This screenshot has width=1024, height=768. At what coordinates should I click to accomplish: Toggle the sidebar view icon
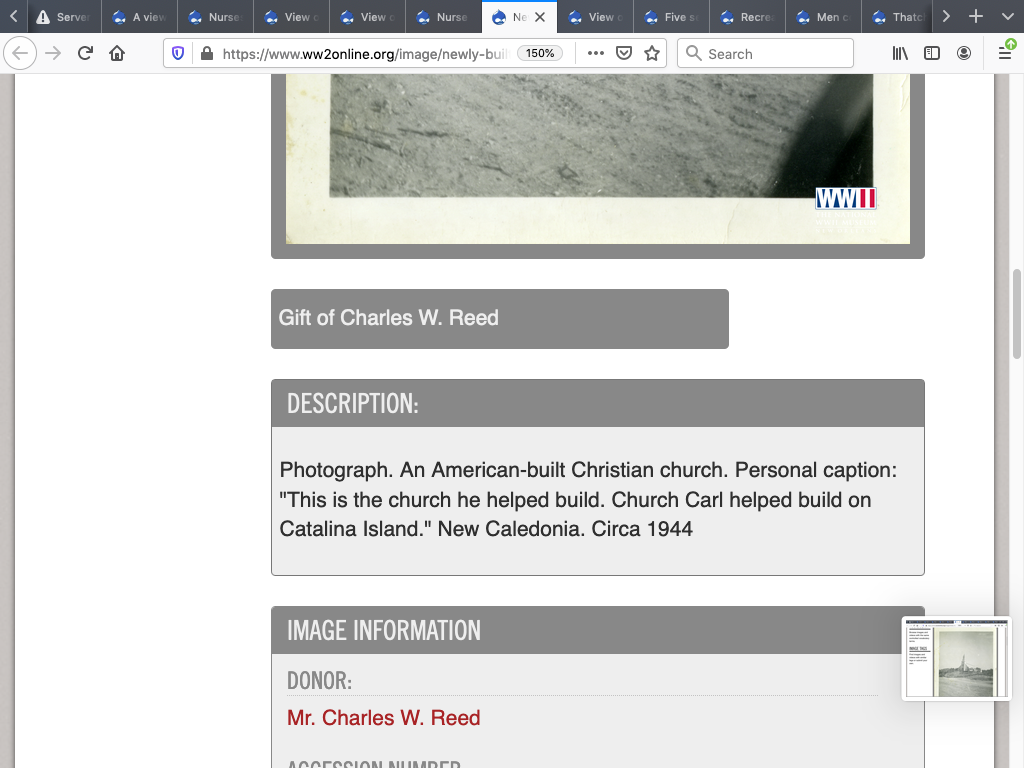(x=932, y=54)
